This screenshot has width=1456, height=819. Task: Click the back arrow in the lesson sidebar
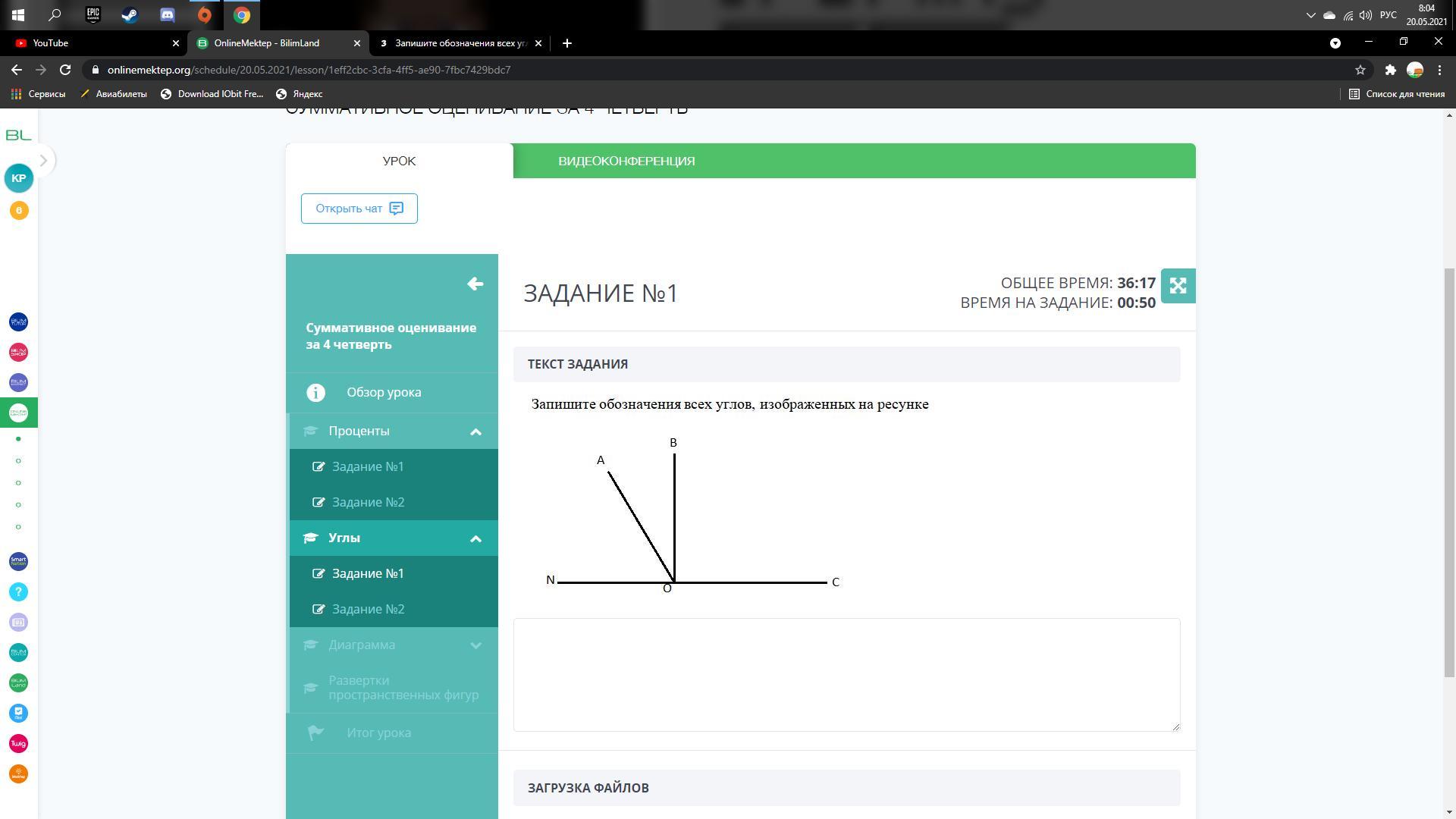click(475, 284)
